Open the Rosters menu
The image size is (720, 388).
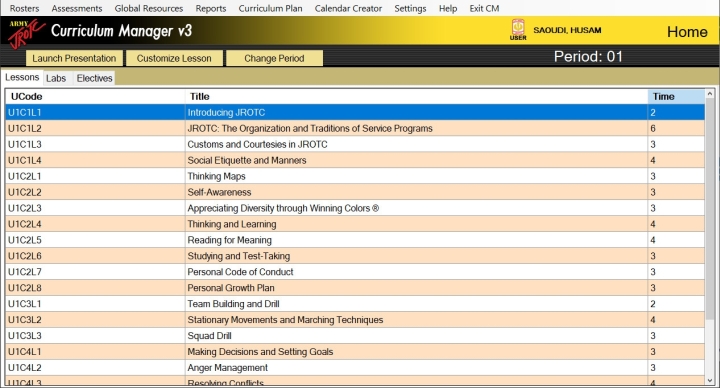(24, 8)
